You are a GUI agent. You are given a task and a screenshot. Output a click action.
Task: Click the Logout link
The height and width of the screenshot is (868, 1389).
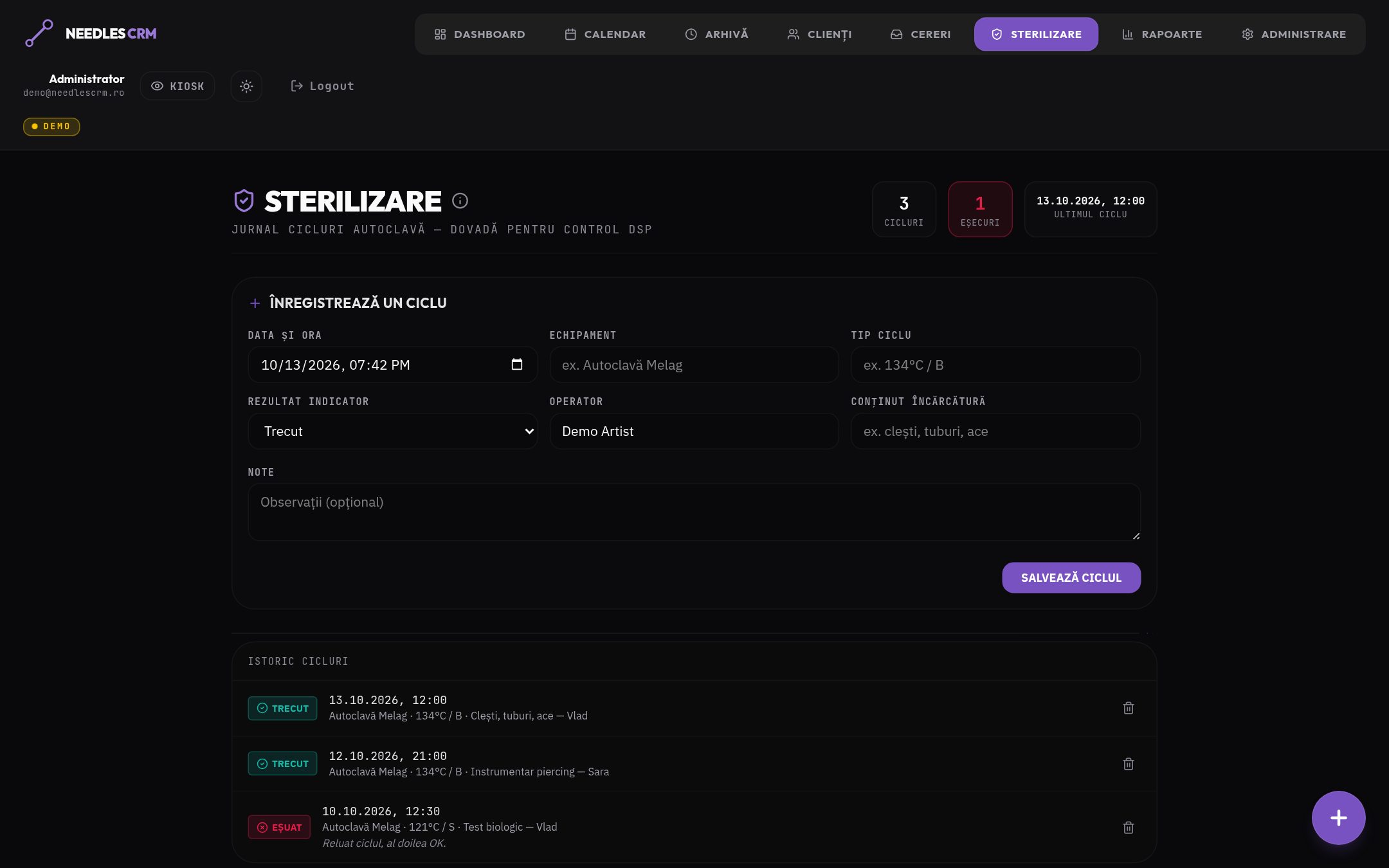322,86
